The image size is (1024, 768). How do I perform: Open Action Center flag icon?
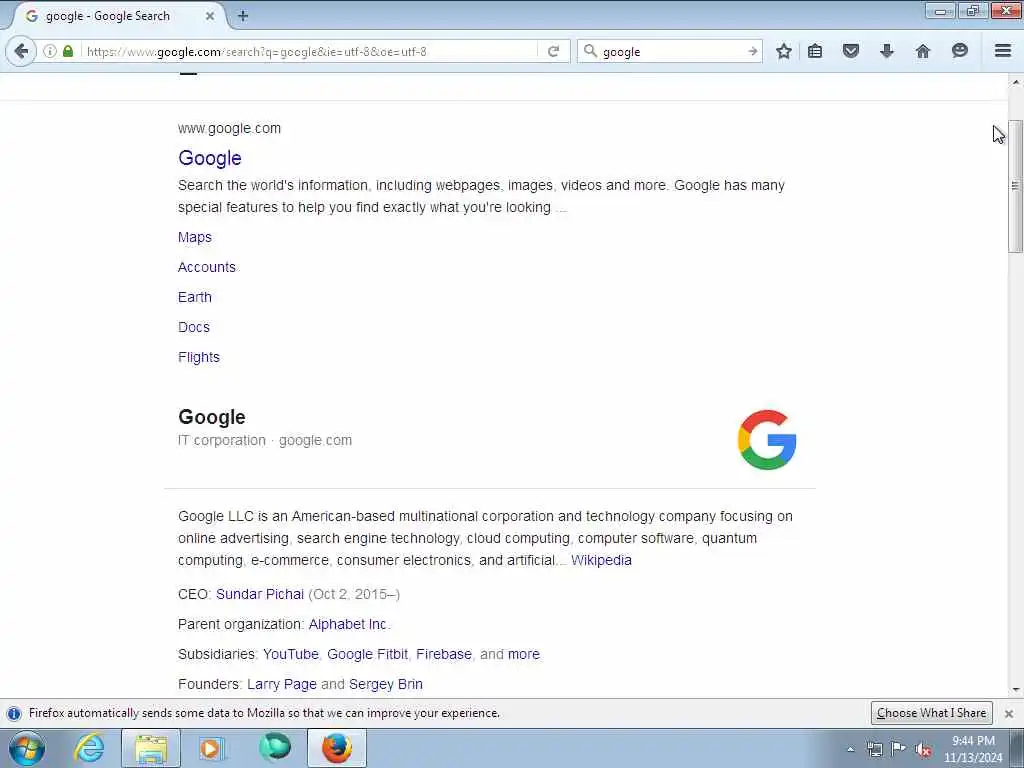[x=899, y=748]
